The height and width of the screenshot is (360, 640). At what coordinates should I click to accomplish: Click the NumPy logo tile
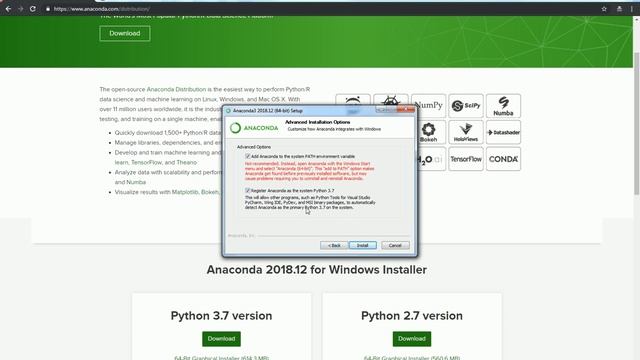[429, 105]
